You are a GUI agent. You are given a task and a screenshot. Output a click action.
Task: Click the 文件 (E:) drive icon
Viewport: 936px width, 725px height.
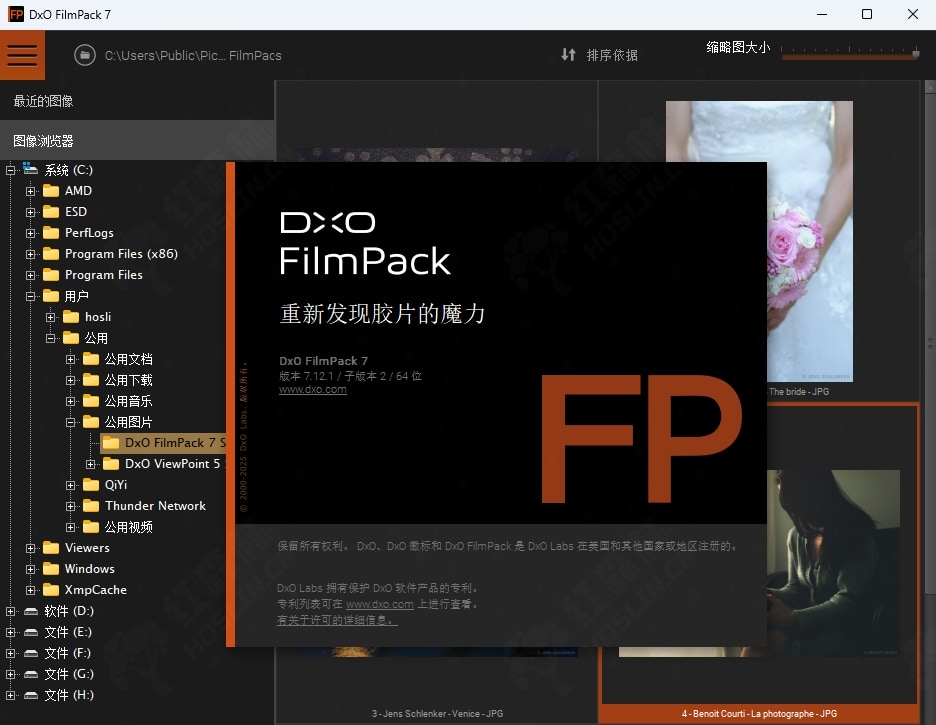pos(31,632)
